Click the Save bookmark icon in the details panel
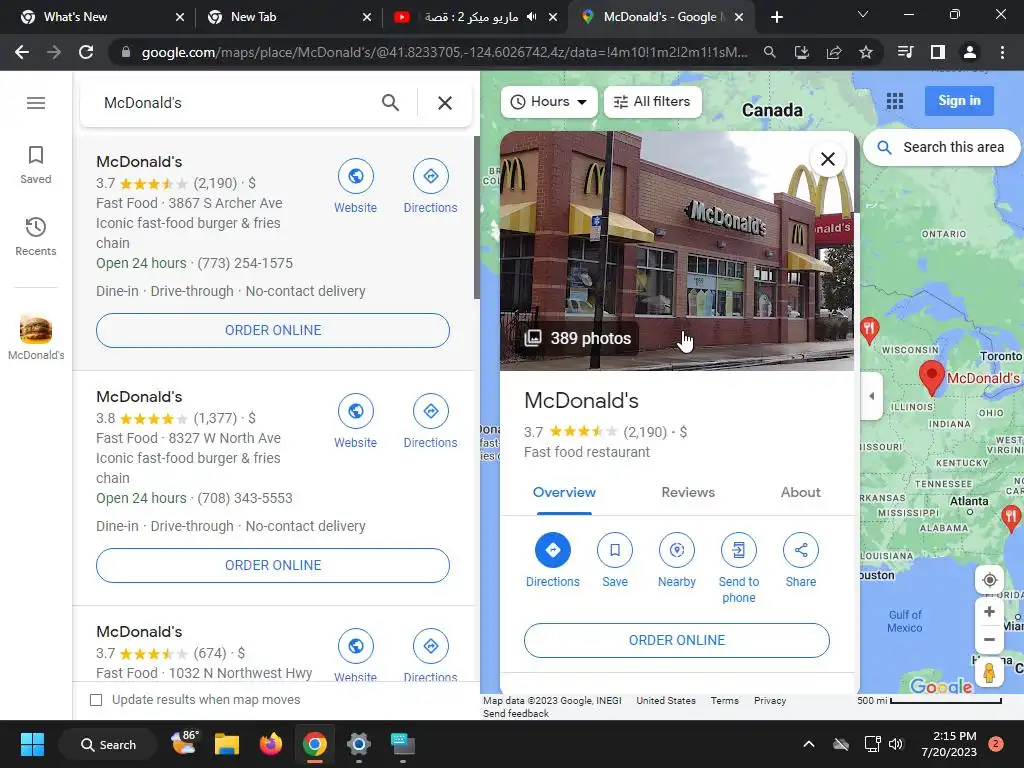The height and width of the screenshot is (768, 1024). click(x=615, y=551)
